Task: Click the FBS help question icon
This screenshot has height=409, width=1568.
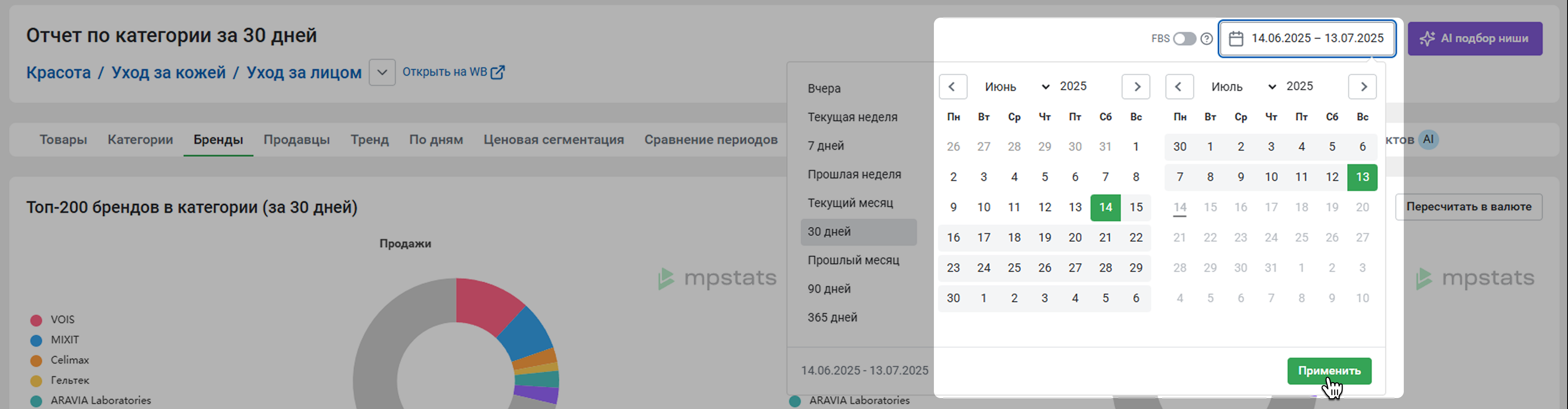Action: pos(1206,38)
